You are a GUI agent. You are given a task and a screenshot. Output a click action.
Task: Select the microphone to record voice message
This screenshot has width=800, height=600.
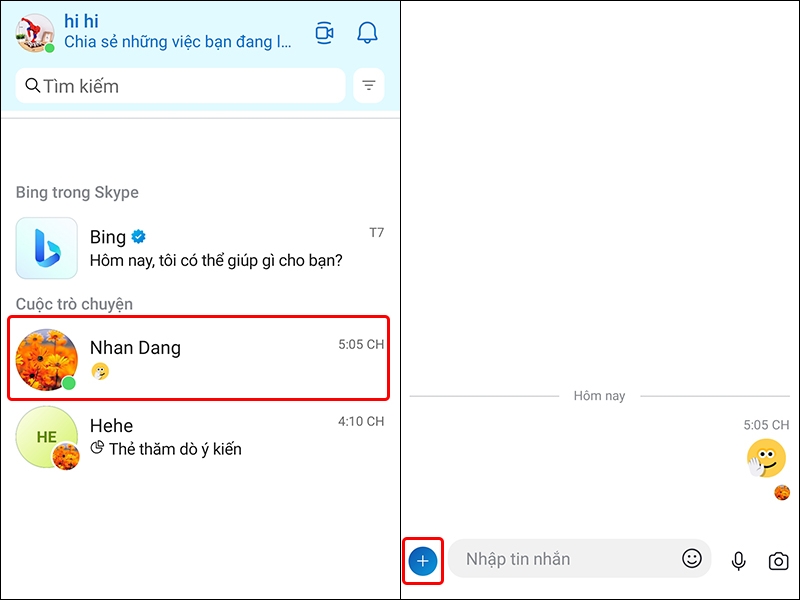tap(737, 559)
